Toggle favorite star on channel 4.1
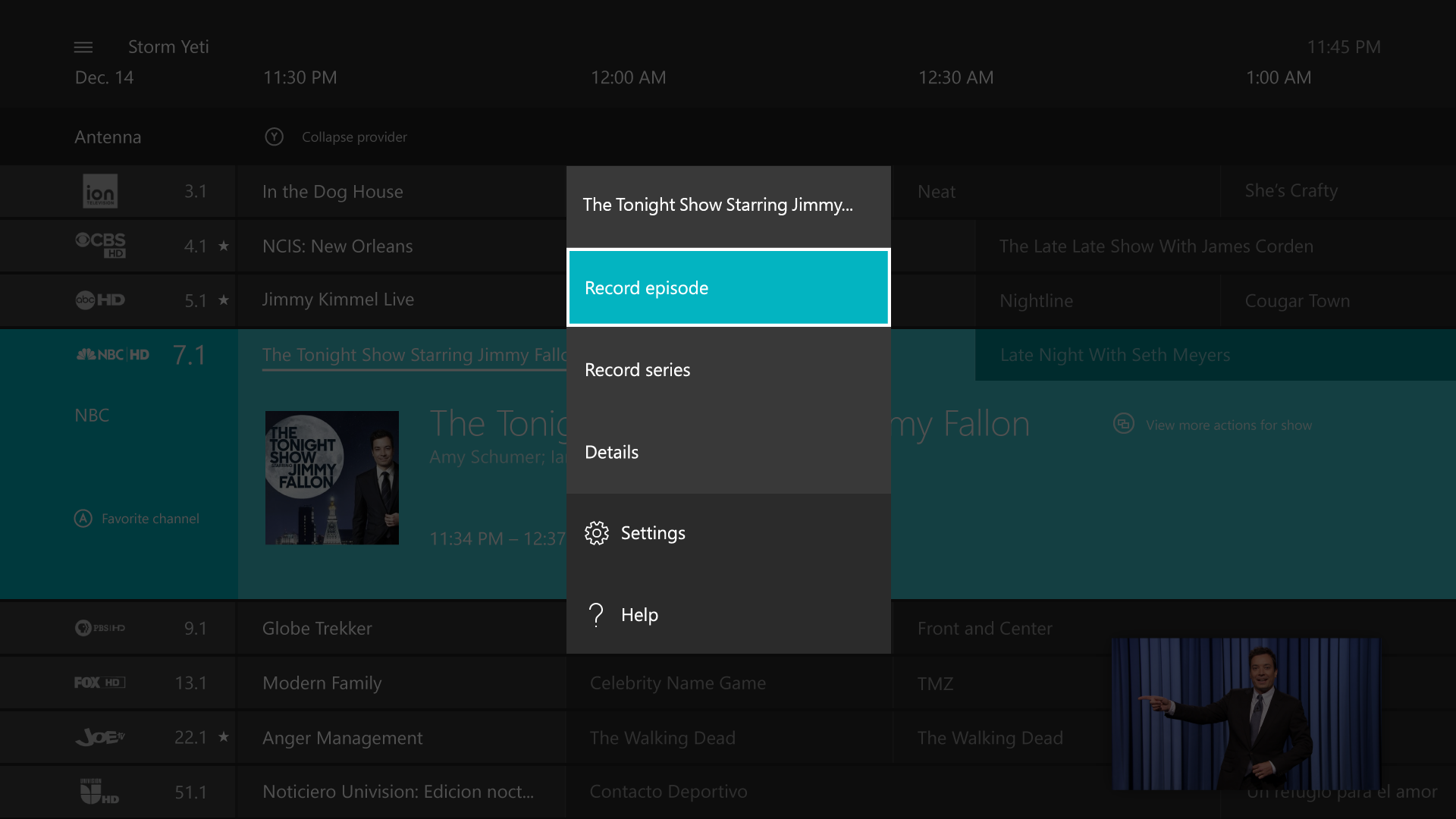The width and height of the screenshot is (1456, 819). [224, 246]
